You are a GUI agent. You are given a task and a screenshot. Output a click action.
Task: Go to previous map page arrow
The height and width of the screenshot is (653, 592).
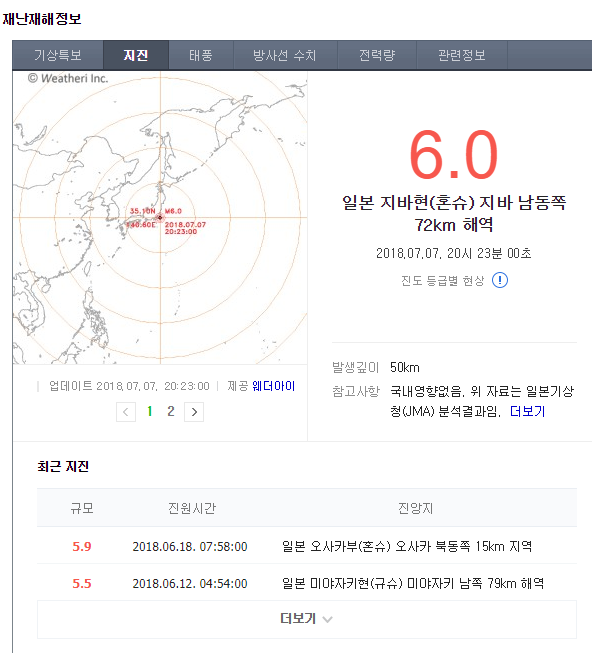126,412
